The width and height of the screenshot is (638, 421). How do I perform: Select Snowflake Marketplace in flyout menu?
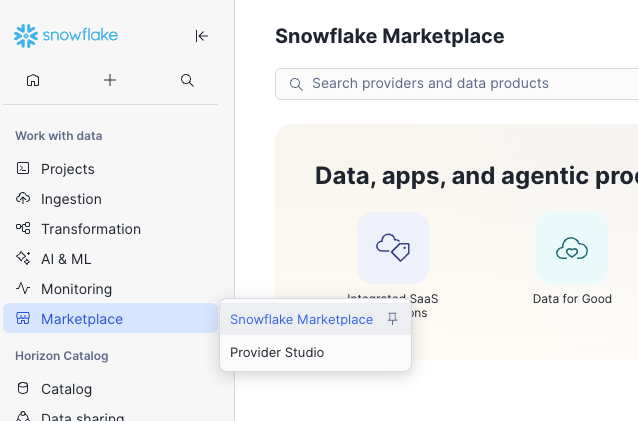pos(301,319)
